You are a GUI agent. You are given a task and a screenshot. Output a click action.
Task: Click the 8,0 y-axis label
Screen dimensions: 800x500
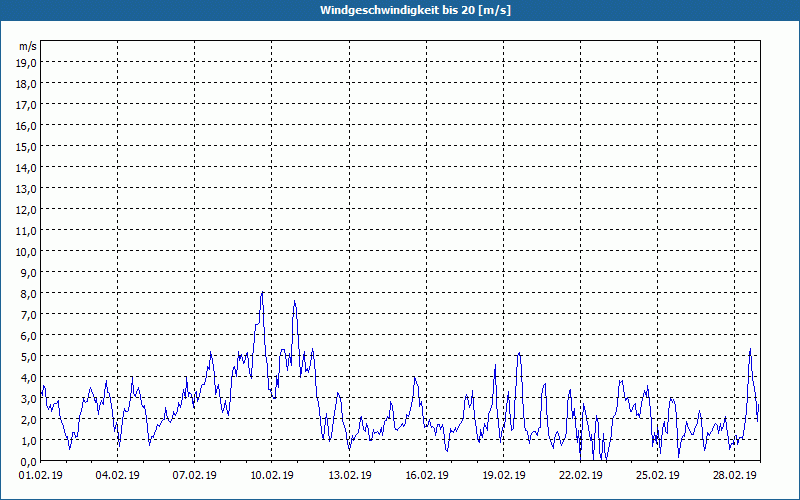click(27, 294)
